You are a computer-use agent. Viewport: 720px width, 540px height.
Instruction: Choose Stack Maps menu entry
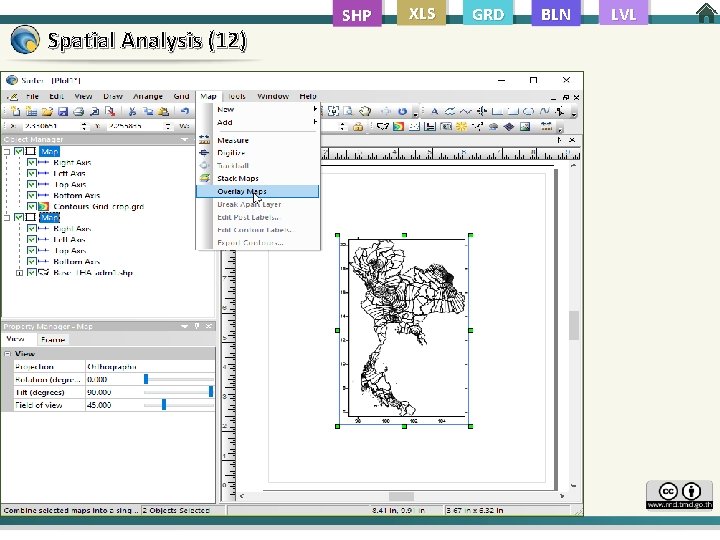[258, 179]
